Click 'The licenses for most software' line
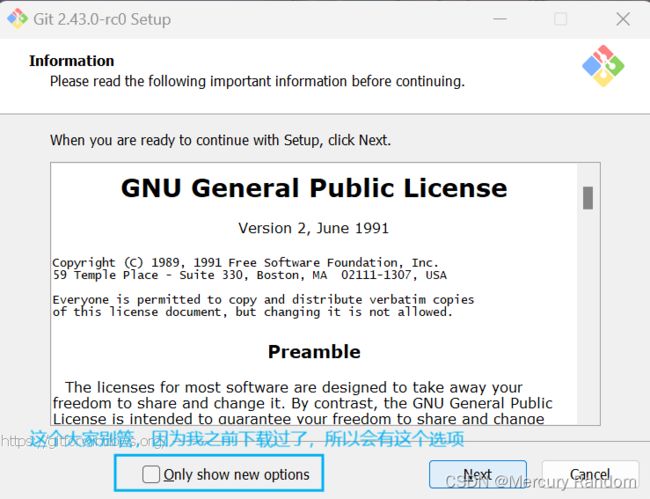The width and height of the screenshot is (650, 499). click(293, 388)
